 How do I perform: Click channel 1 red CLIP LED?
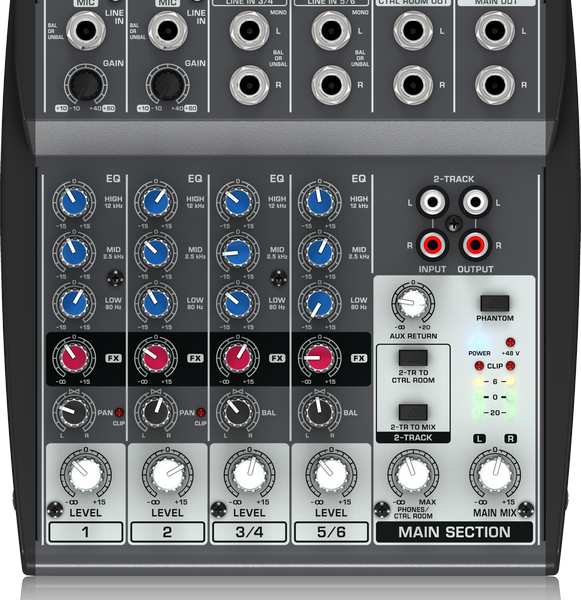pyautogui.click(x=119, y=412)
